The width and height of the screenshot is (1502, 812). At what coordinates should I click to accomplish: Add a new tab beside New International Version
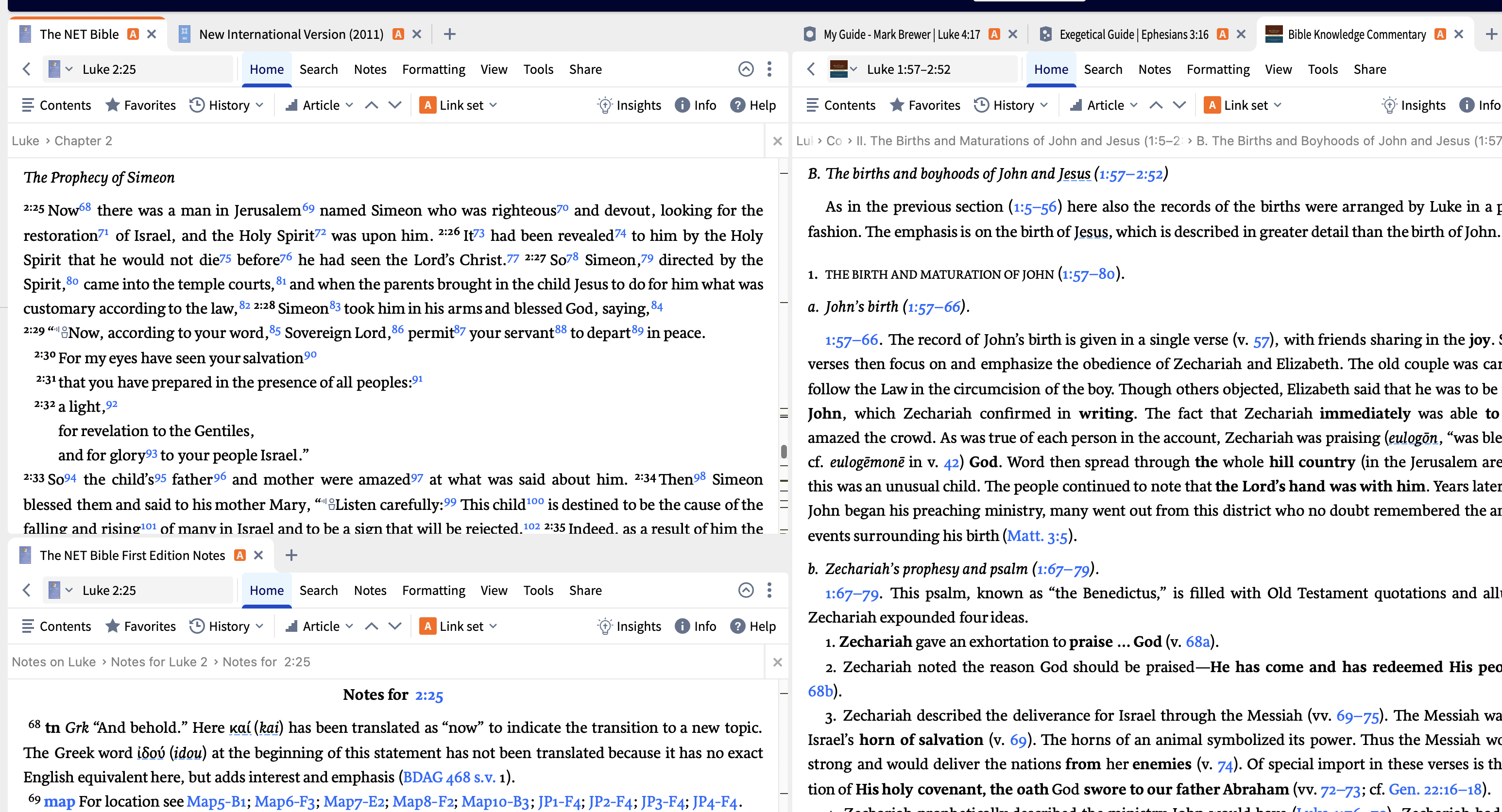pyautogui.click(x=449, y=34)
